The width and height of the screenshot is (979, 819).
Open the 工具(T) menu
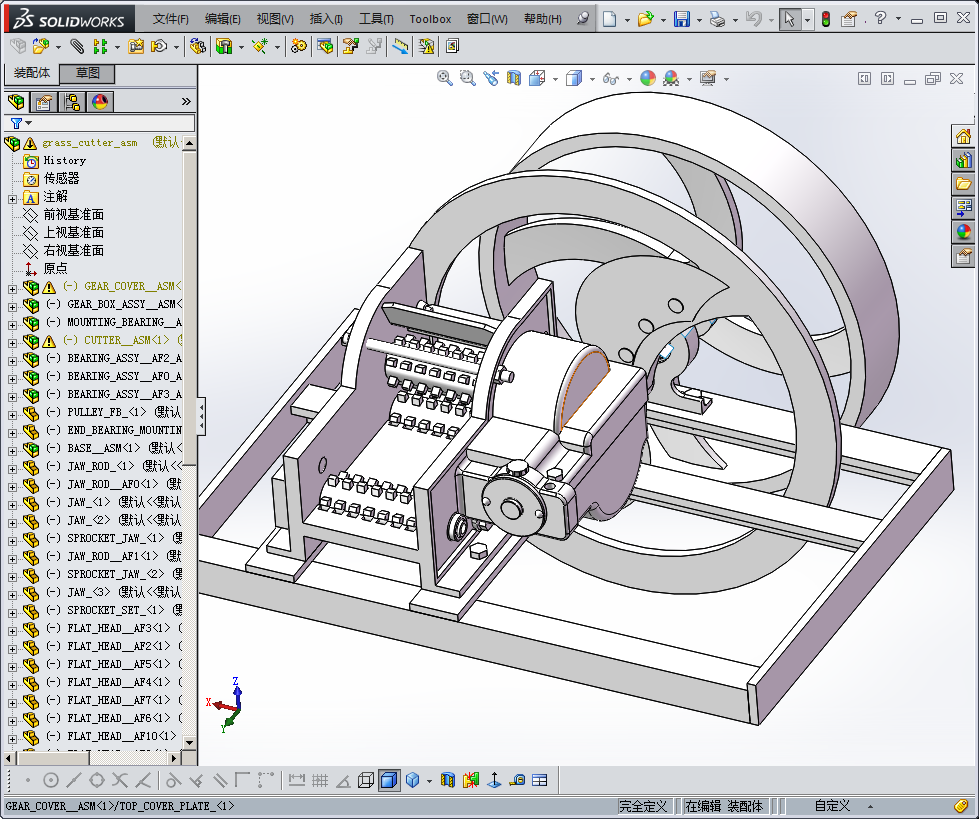[376, 19]
